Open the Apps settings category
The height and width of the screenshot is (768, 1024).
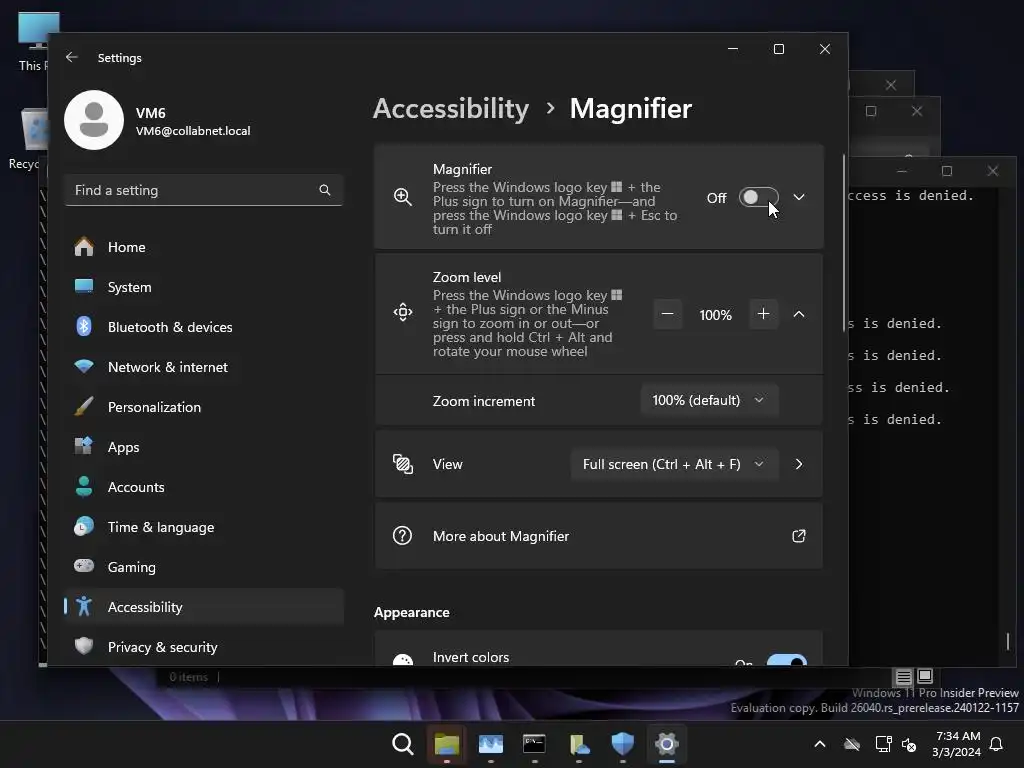tap(204, 447)
